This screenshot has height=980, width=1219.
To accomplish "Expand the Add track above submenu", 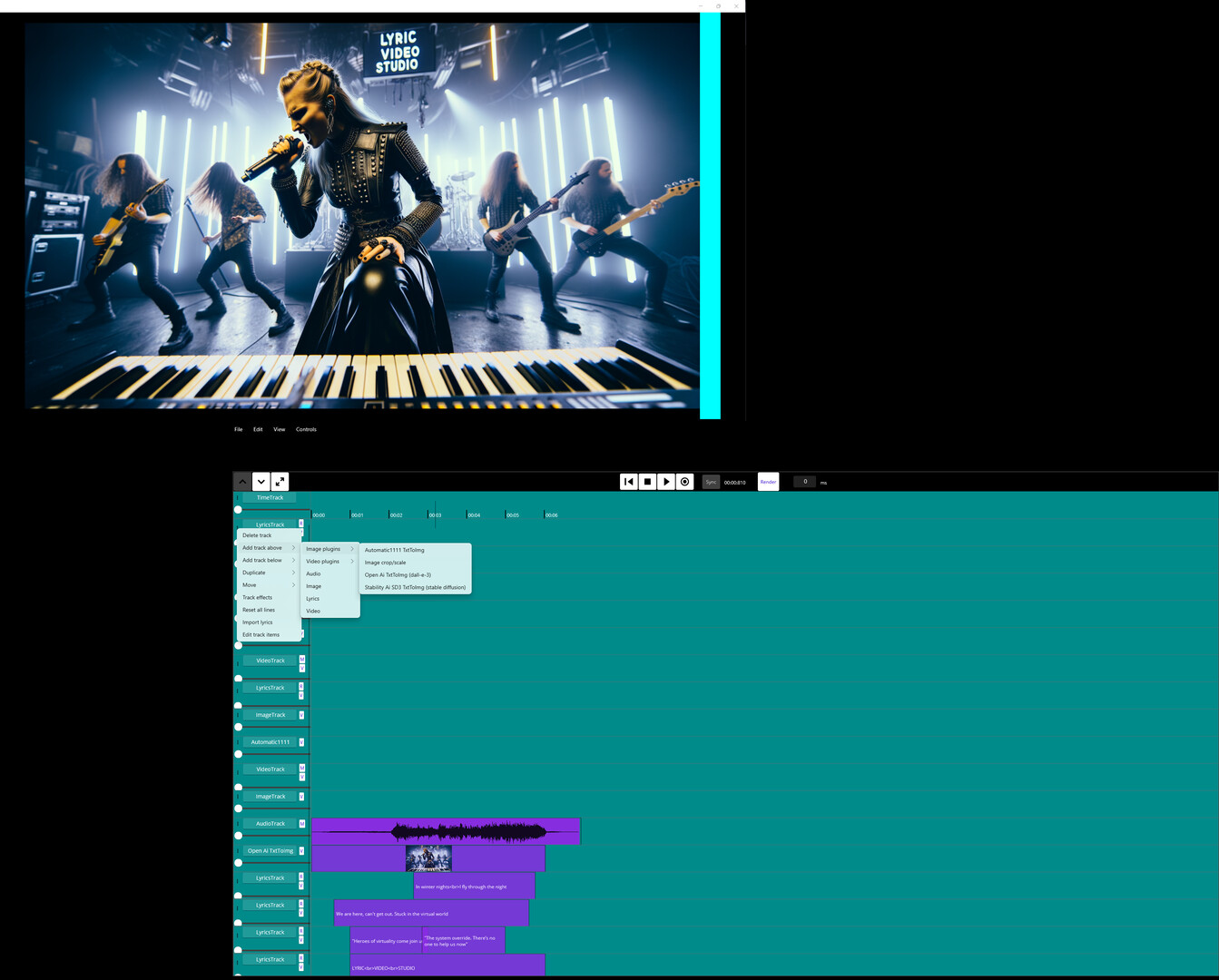I will click(269, 548).
